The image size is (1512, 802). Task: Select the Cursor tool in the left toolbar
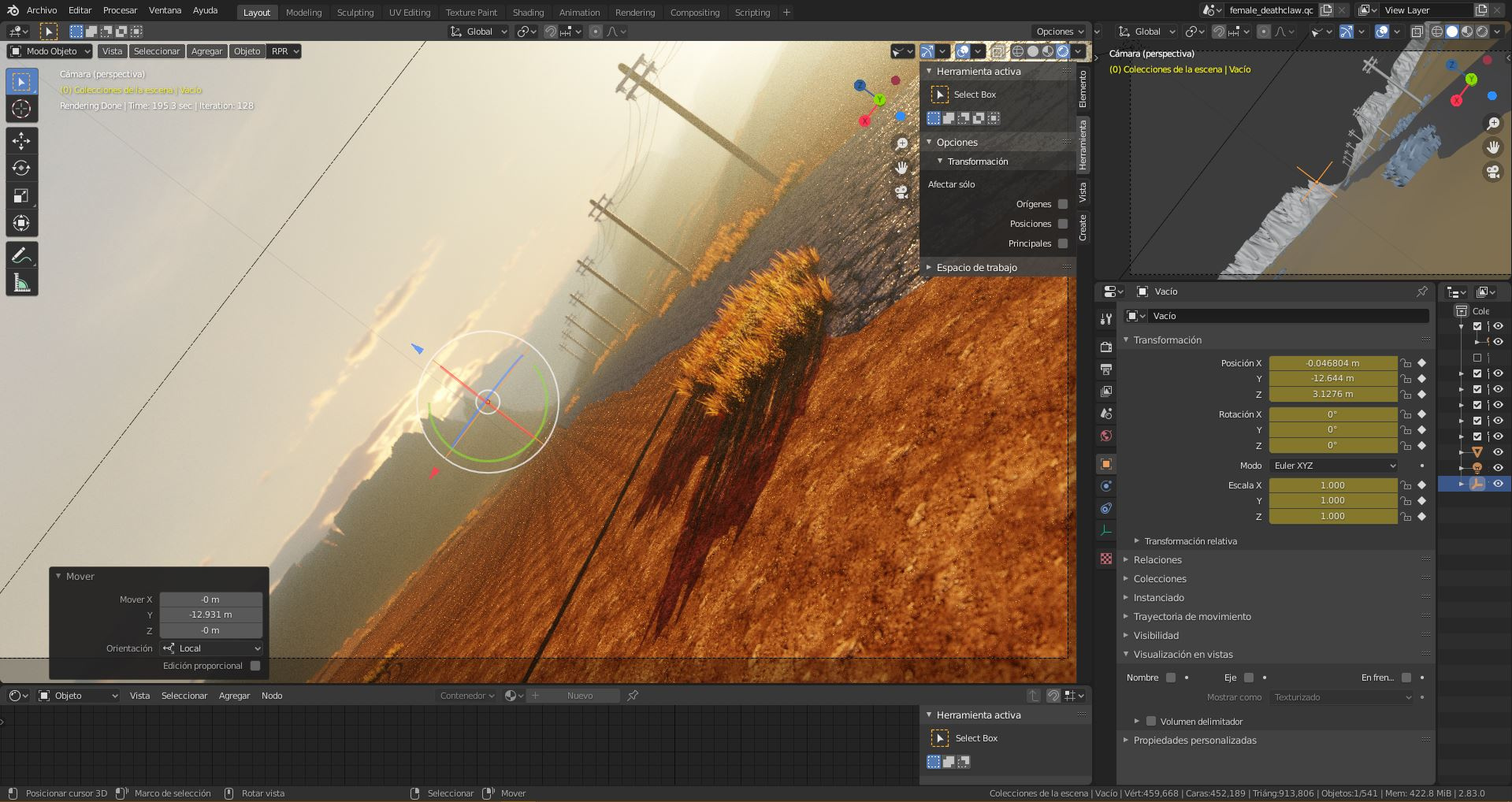[21, 109]
